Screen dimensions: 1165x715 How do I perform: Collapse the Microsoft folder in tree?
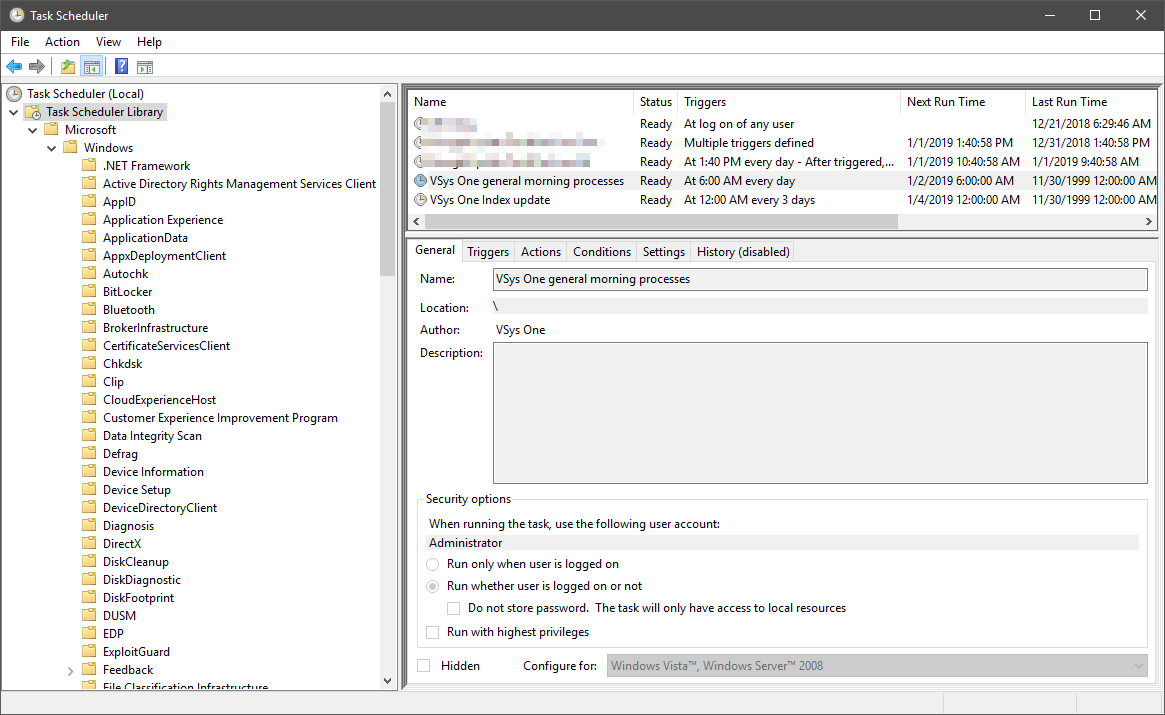click(x=32, y=130)
